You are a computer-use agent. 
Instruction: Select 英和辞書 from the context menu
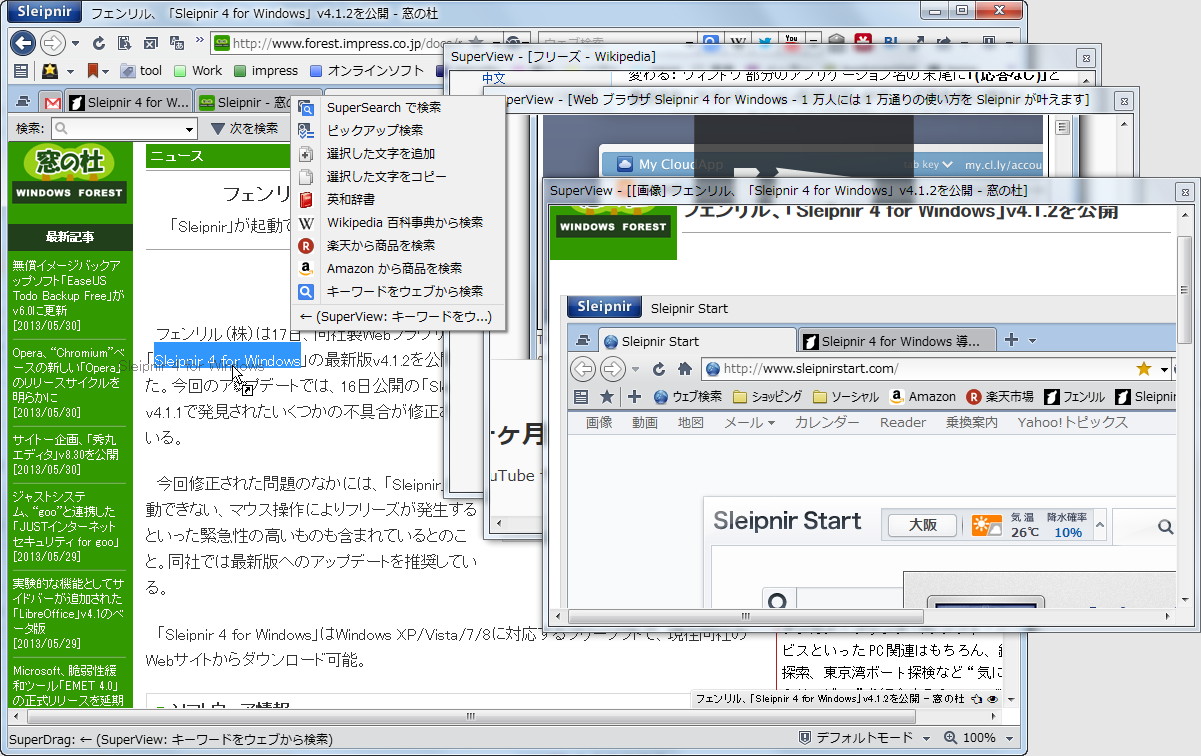350,200
